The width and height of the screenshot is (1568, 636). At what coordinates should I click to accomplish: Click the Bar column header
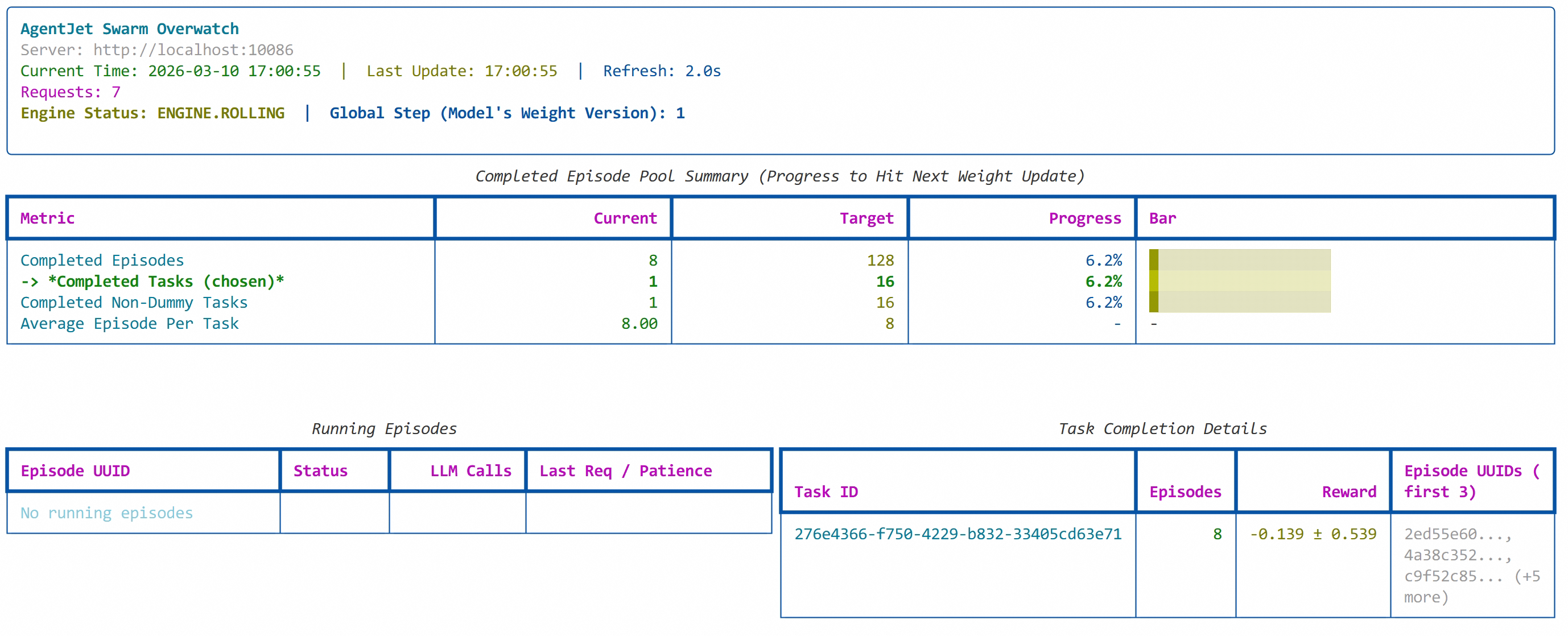[1162, 218]
